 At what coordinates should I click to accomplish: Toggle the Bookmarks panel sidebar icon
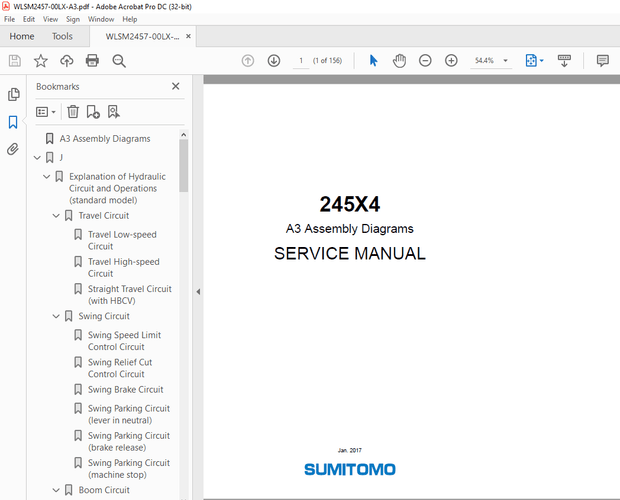(x=13, y=122)
